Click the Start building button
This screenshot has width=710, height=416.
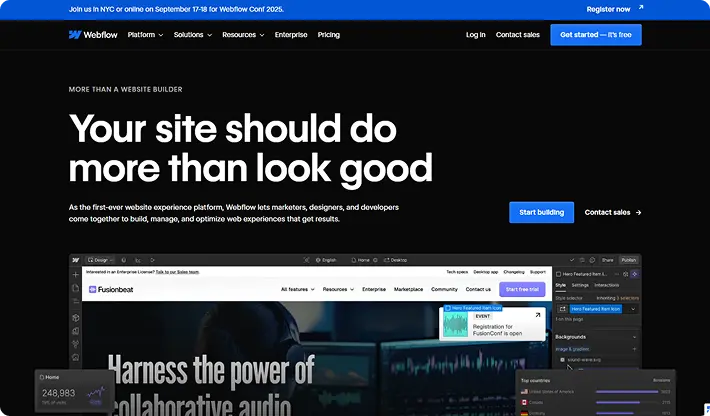coord(542,212)
